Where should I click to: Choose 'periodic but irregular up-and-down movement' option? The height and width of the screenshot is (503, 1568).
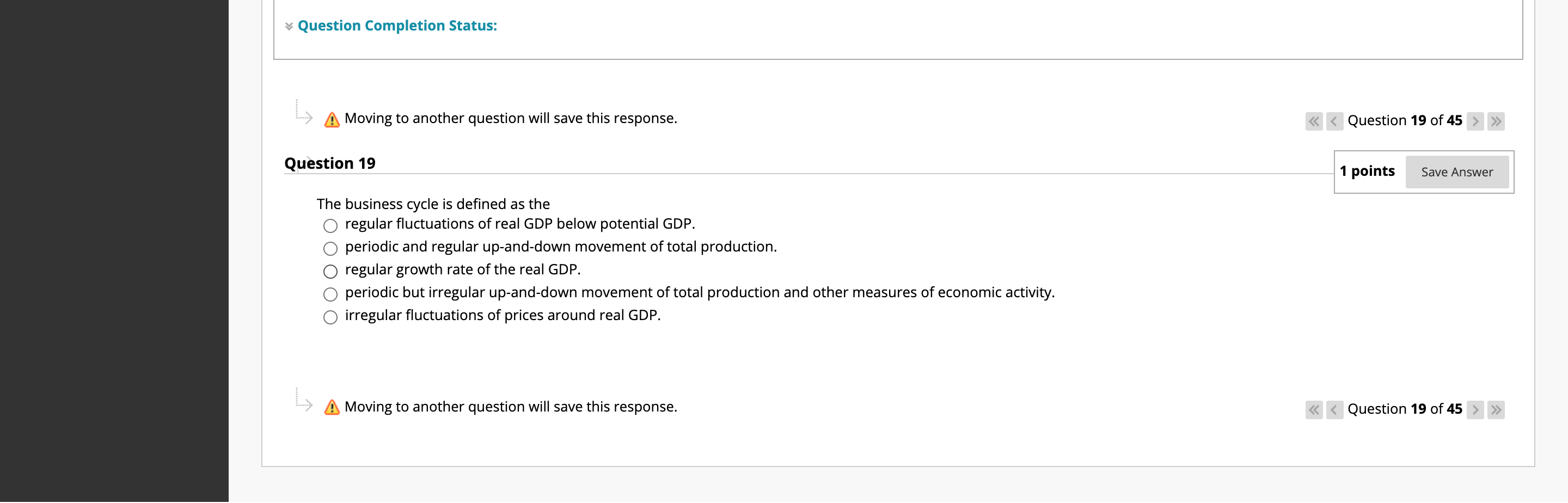pyautogui.click(x=330, y=293)
